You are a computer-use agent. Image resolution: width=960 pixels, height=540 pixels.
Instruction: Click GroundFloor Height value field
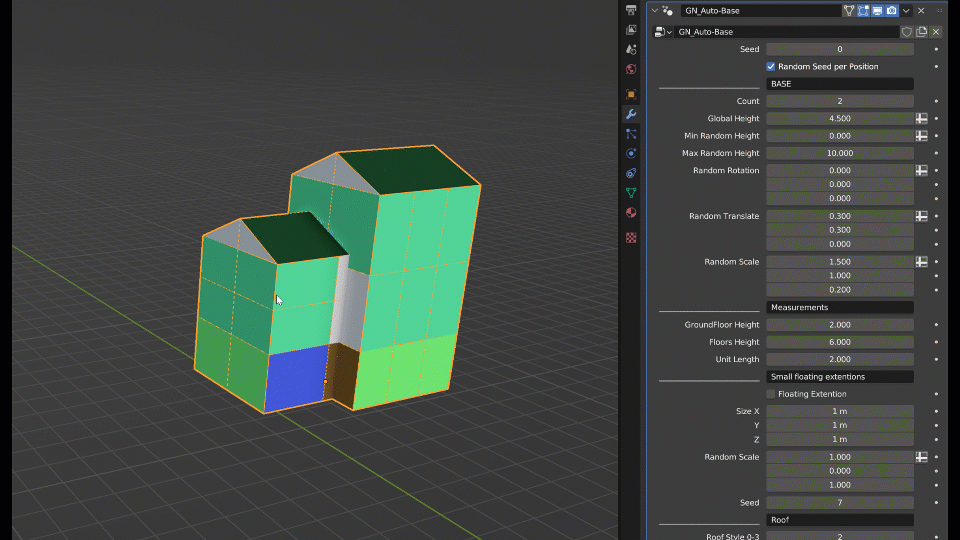tap(840, 324)
